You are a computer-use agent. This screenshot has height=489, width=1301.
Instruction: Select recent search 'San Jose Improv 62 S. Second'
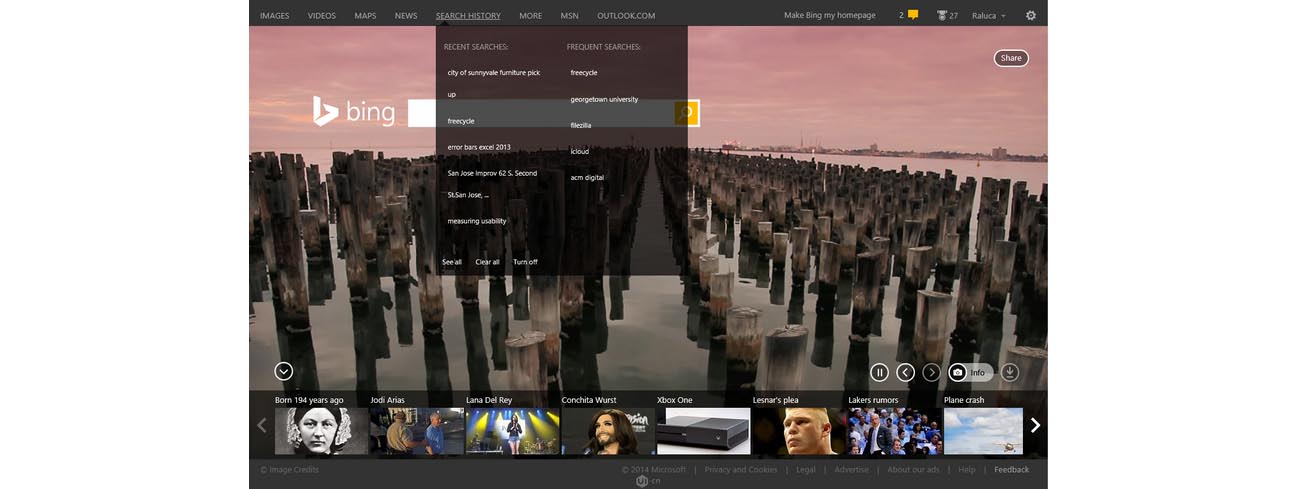[492, 184]
